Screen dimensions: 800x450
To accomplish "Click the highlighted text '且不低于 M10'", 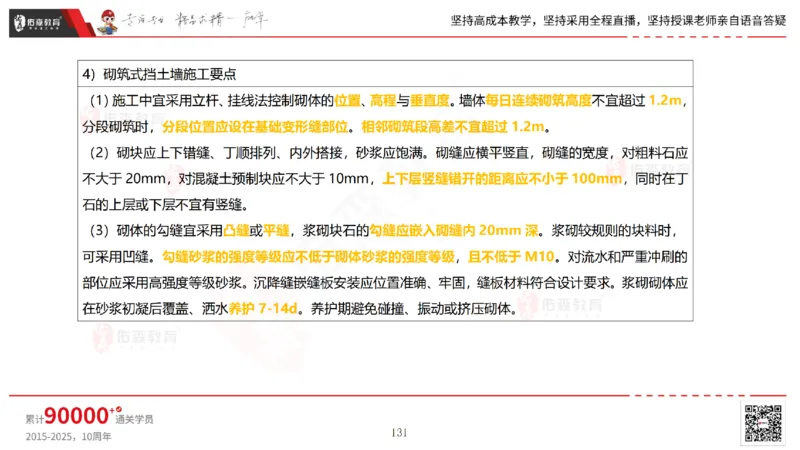I will pyautogui.click(x=511, y=257).
